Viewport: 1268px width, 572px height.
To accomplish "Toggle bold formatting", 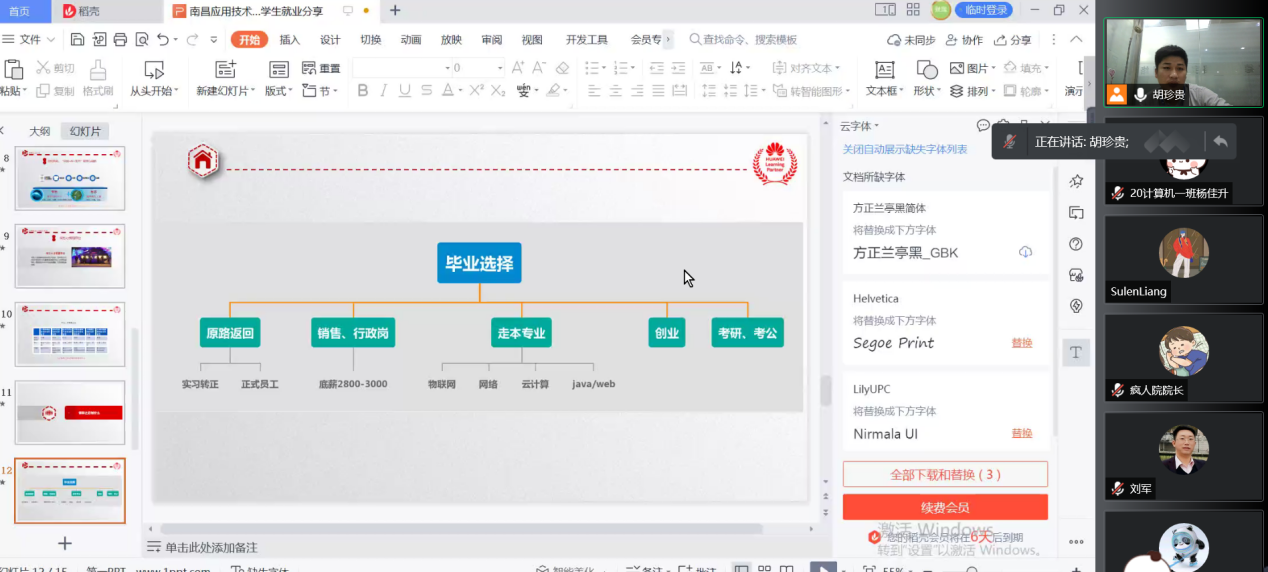I will [363, 91].
